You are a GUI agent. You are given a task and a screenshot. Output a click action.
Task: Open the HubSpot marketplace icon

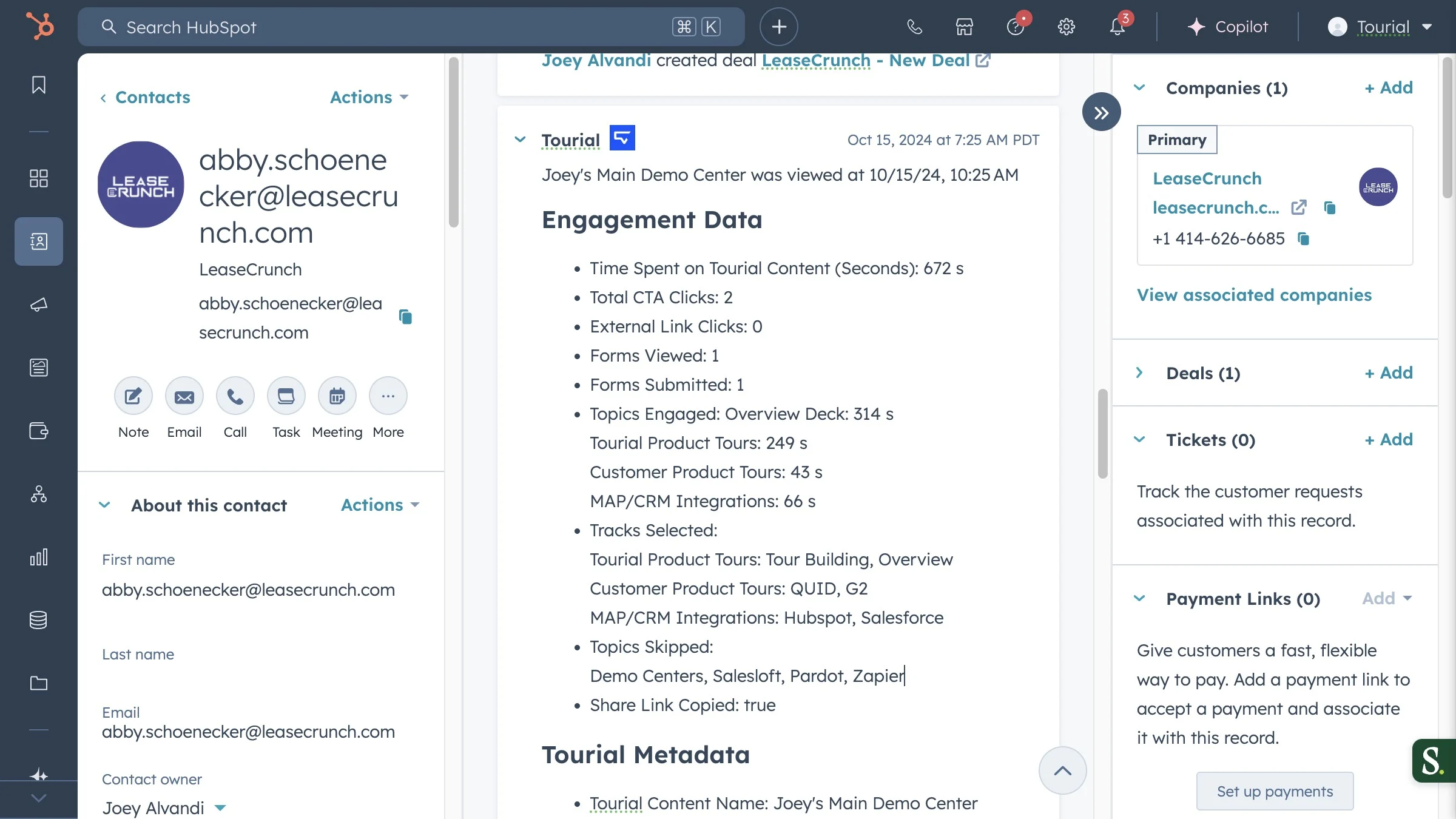coord(964,27)
